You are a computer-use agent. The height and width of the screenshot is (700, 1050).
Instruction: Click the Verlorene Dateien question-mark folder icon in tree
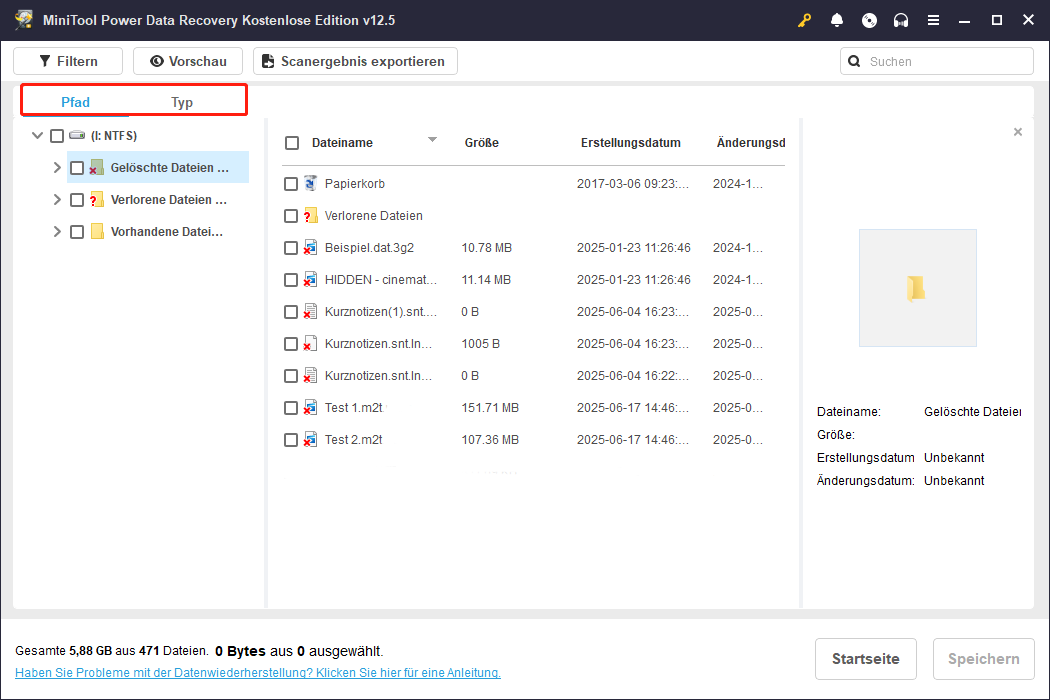(x=96, y=200)
